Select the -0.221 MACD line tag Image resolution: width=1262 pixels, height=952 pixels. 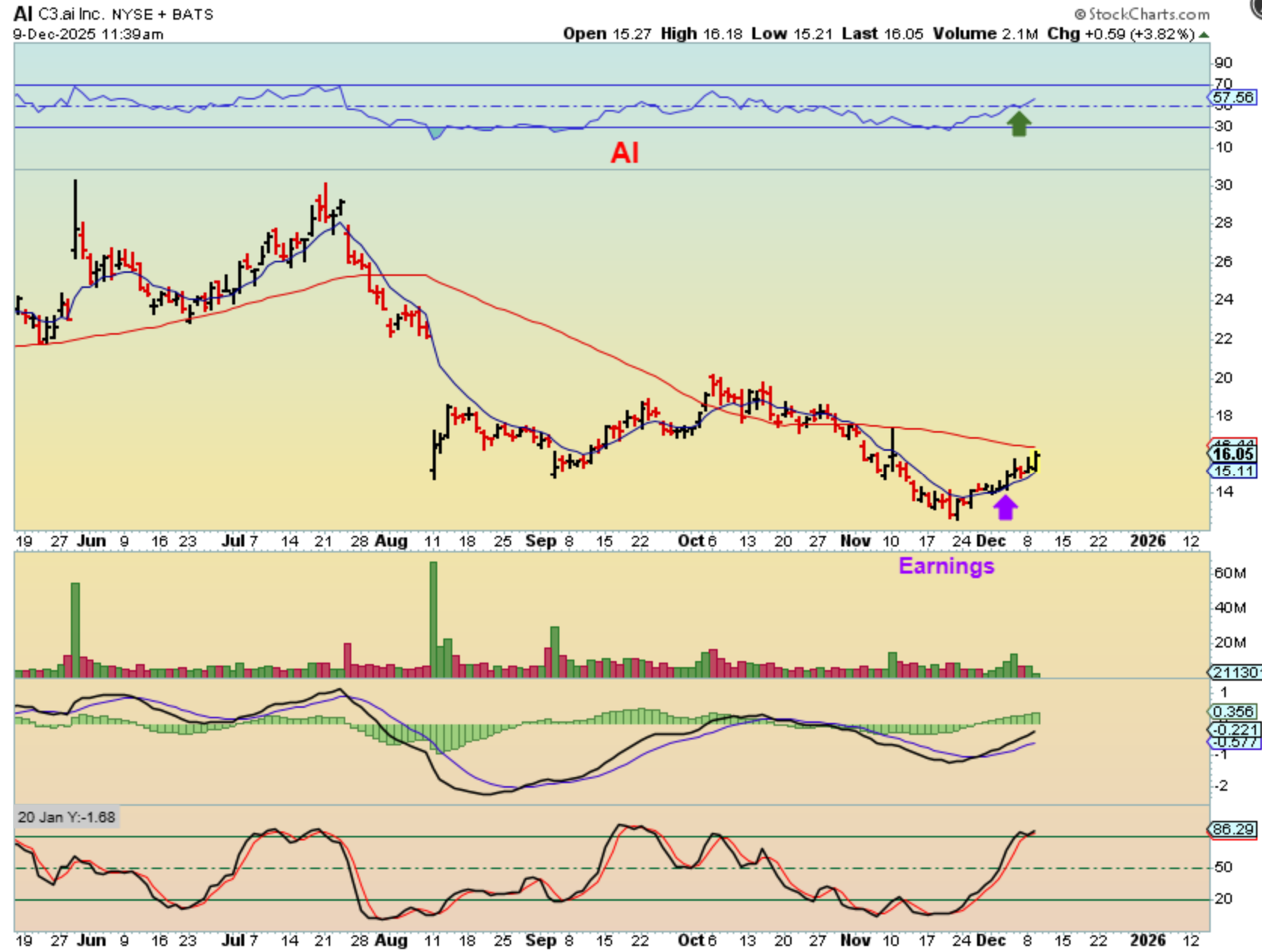tap(1234, 729)
